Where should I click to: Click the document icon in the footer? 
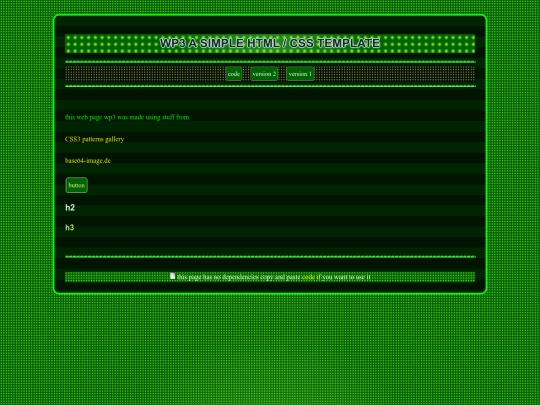pyautogui.click(x=173, y=276)
